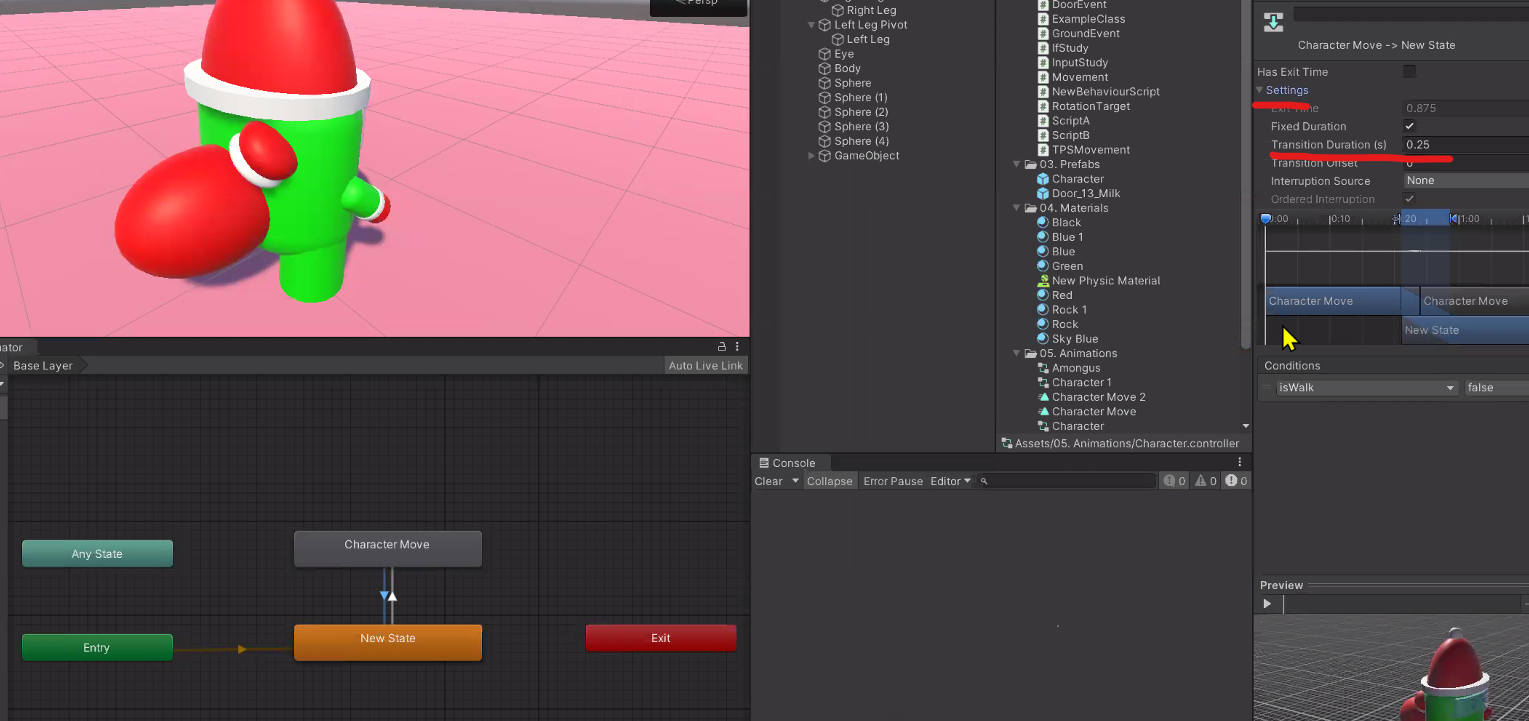Toggle the console warning count icon
This screenshot has height=721, width=1529.
[x=1205, y=481]
